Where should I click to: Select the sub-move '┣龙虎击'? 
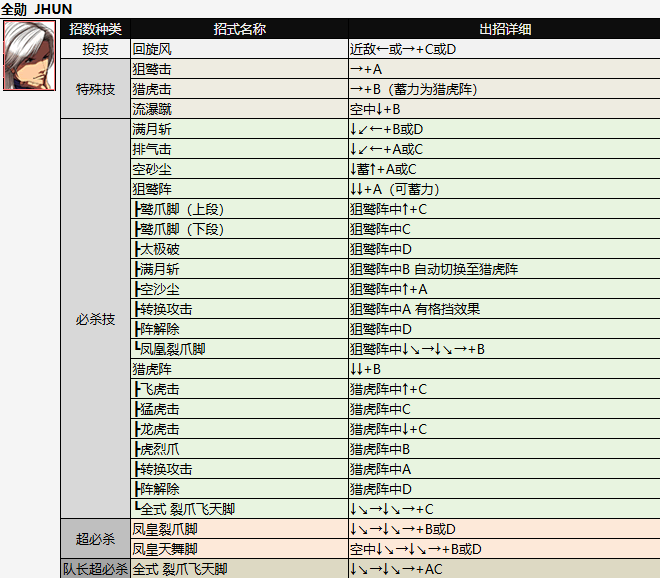(x=157, y=429)
